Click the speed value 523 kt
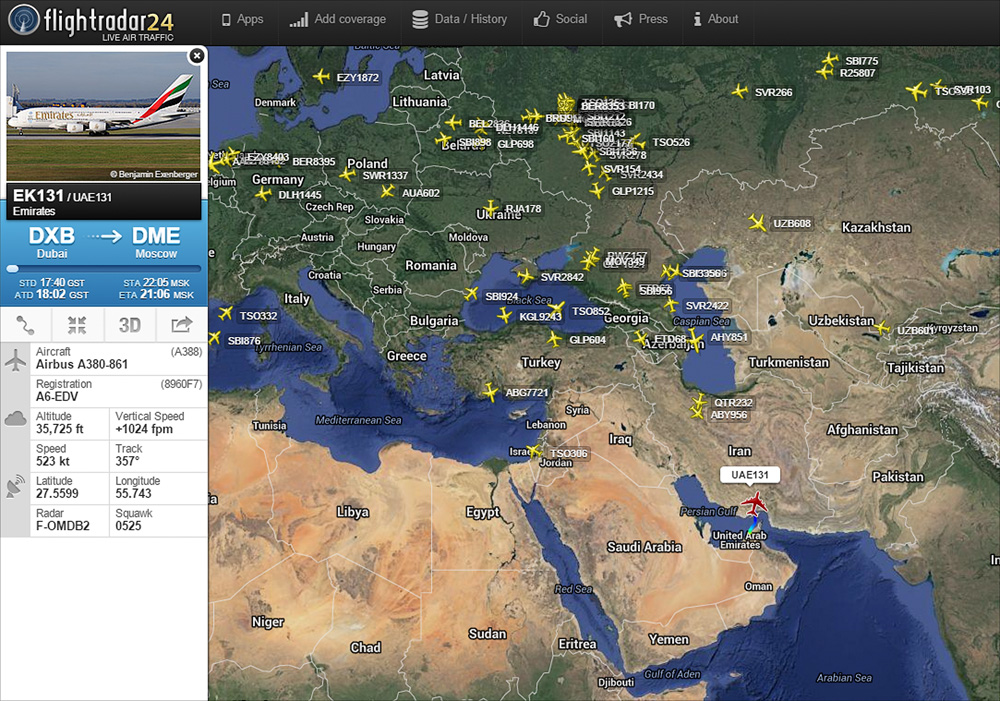The height and width of the screenshot is (701, 1000). 53,461
